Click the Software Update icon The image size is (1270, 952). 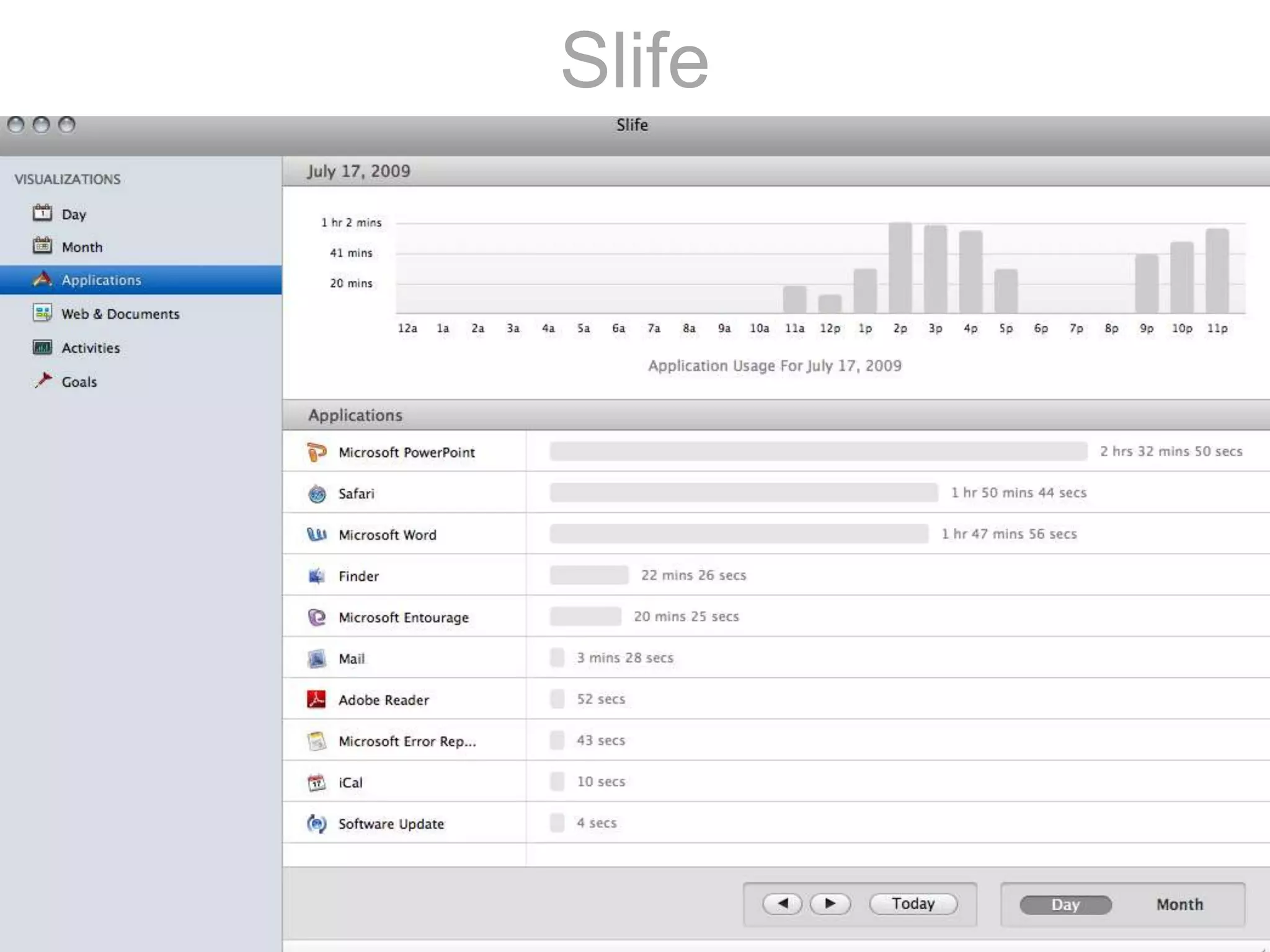click(x=317, y=824)
